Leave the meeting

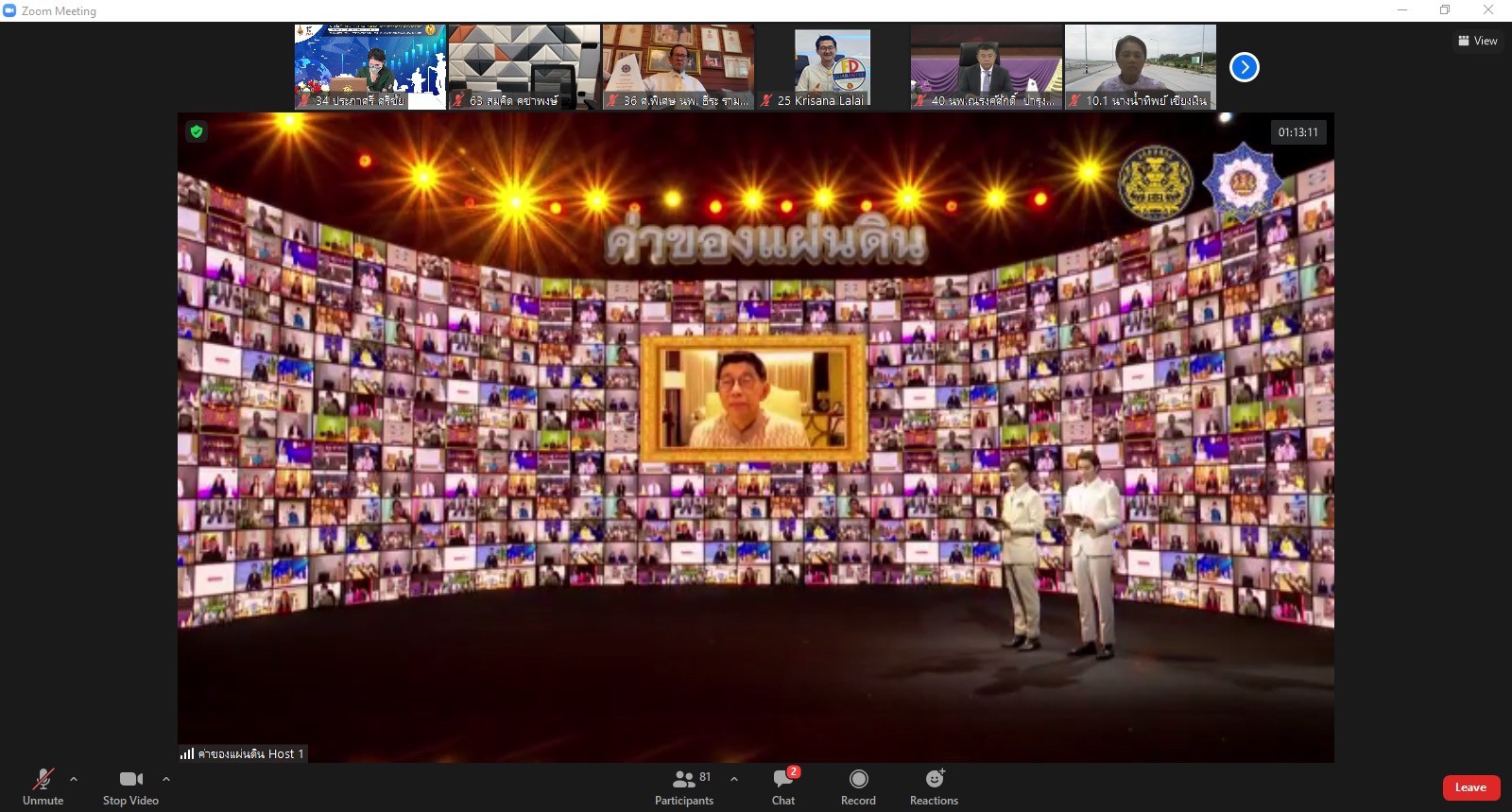(x=1470, y=787)
